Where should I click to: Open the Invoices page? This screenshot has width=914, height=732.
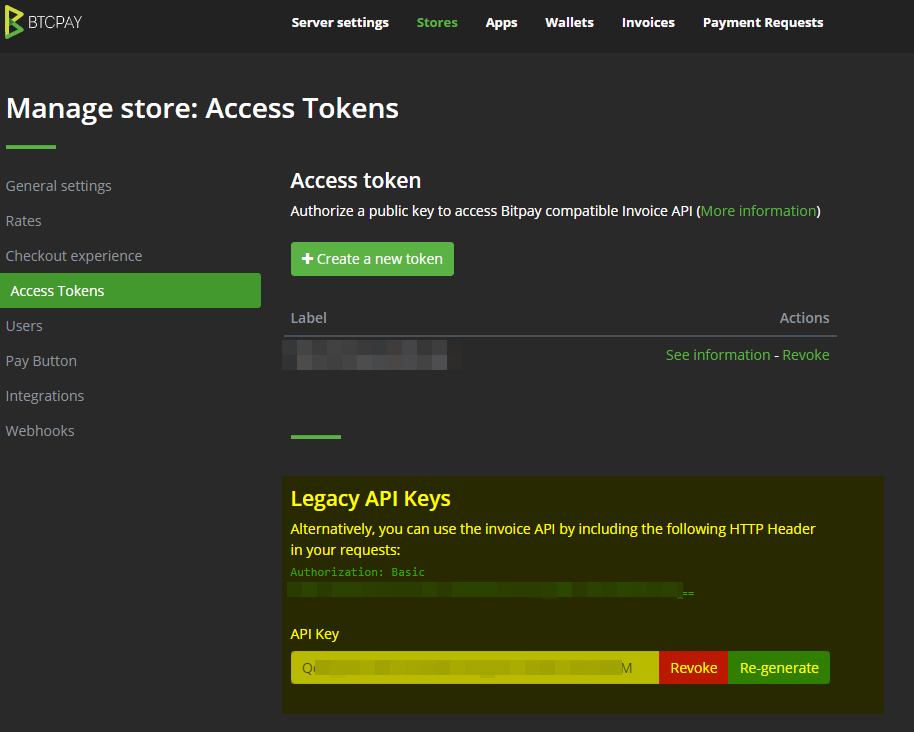(648, 22)
